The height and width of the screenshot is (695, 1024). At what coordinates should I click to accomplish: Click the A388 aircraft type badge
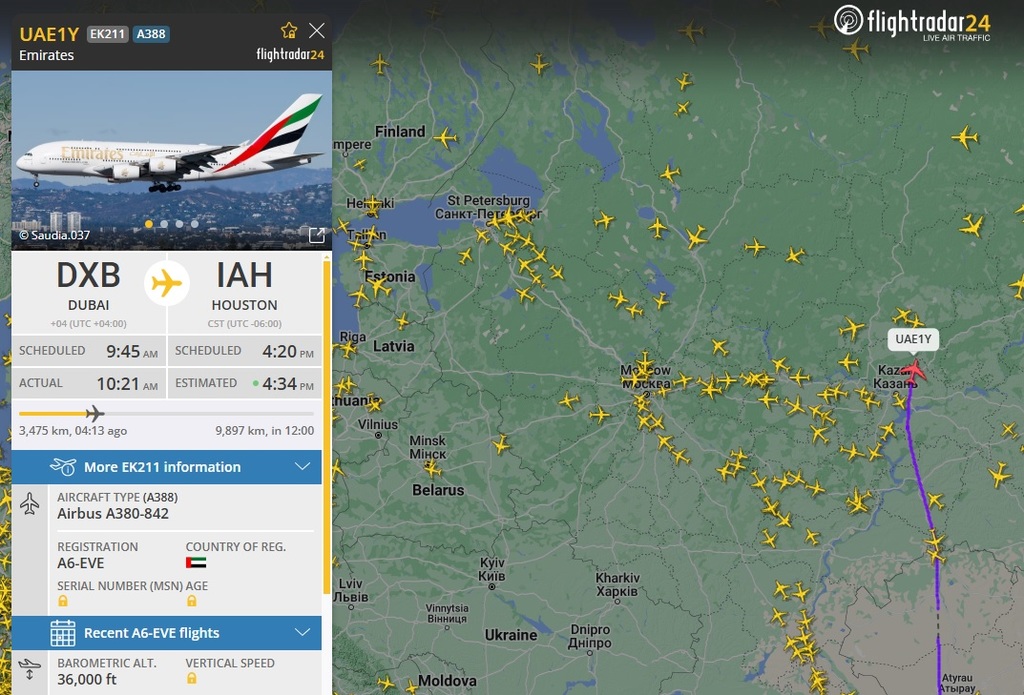151,34
